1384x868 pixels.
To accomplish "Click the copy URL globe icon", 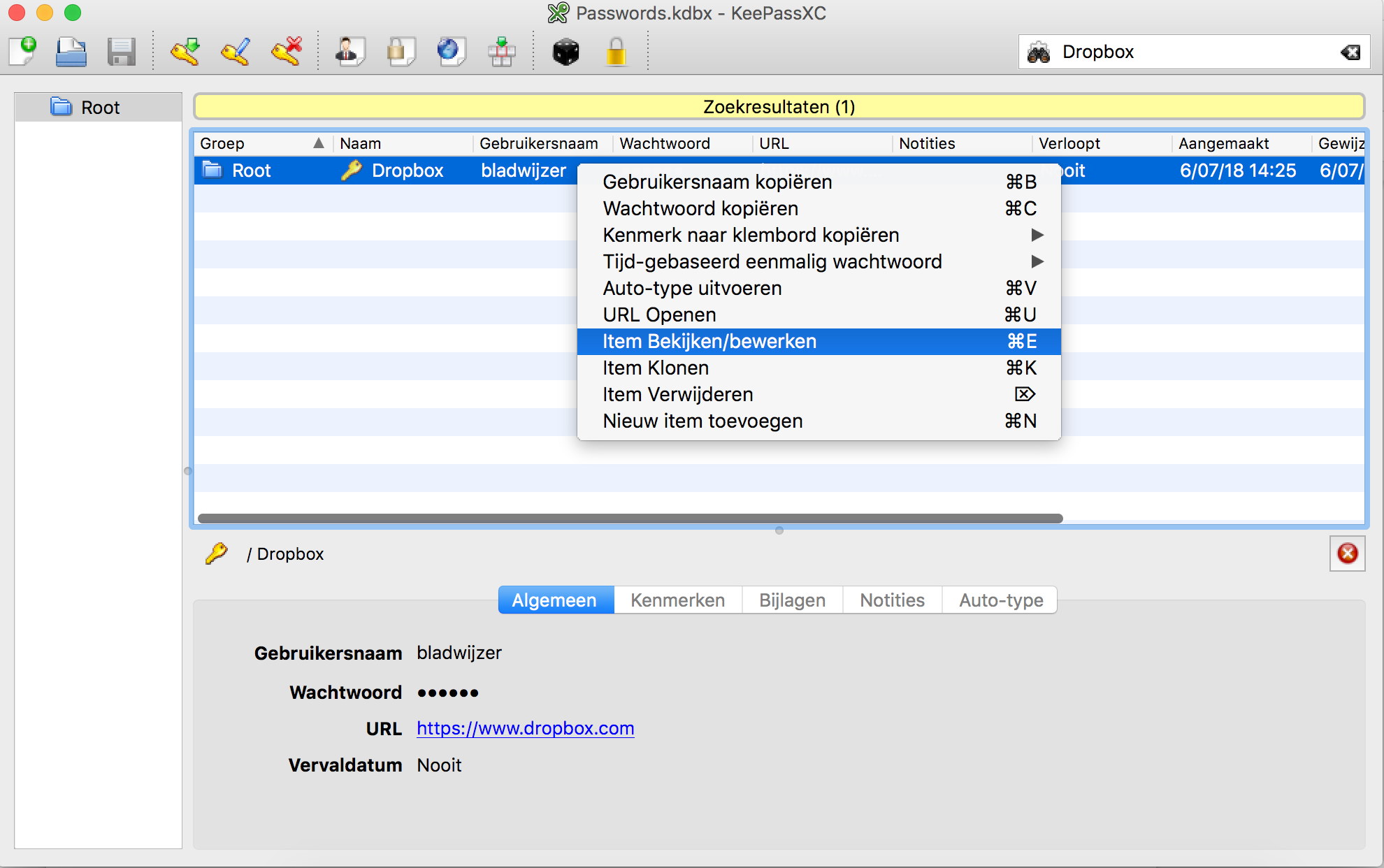I will pyautogui.click(x=450, y=52).
